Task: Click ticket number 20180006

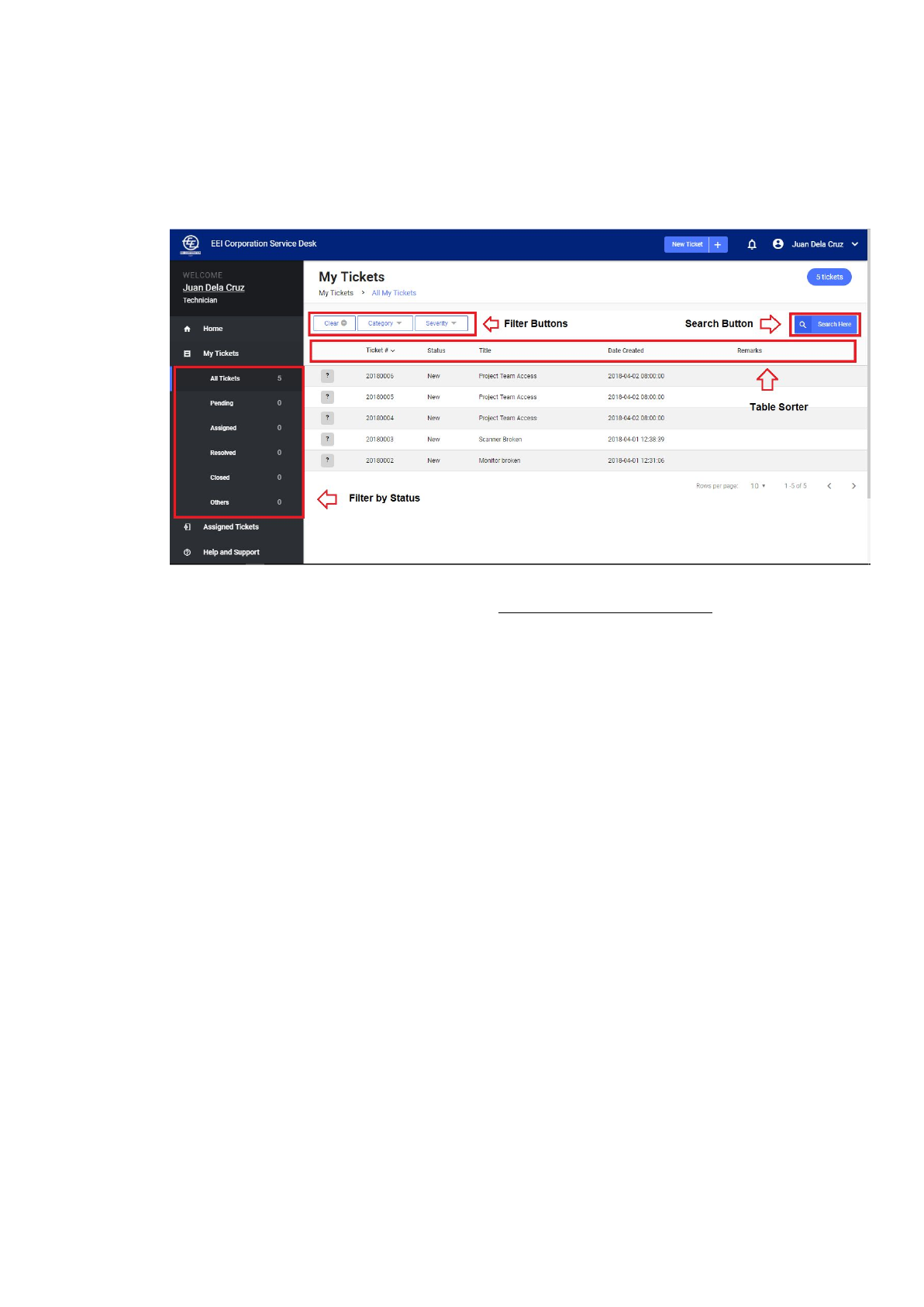Action: click(x=380, y=376)
